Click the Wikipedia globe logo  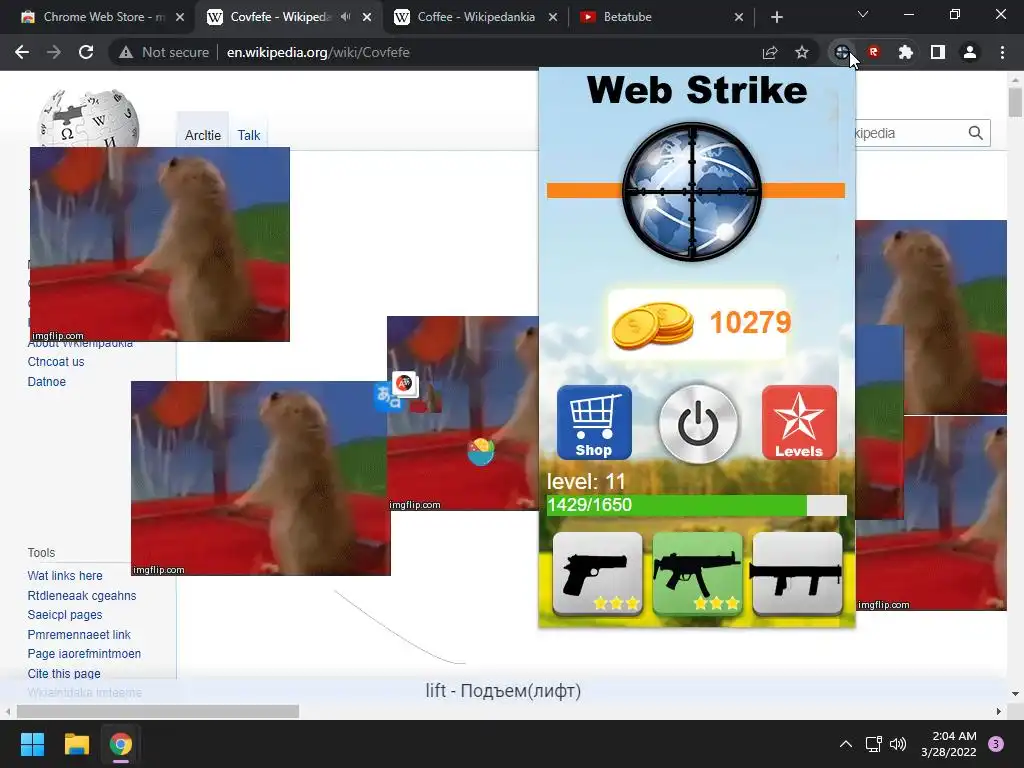point(88,118)
